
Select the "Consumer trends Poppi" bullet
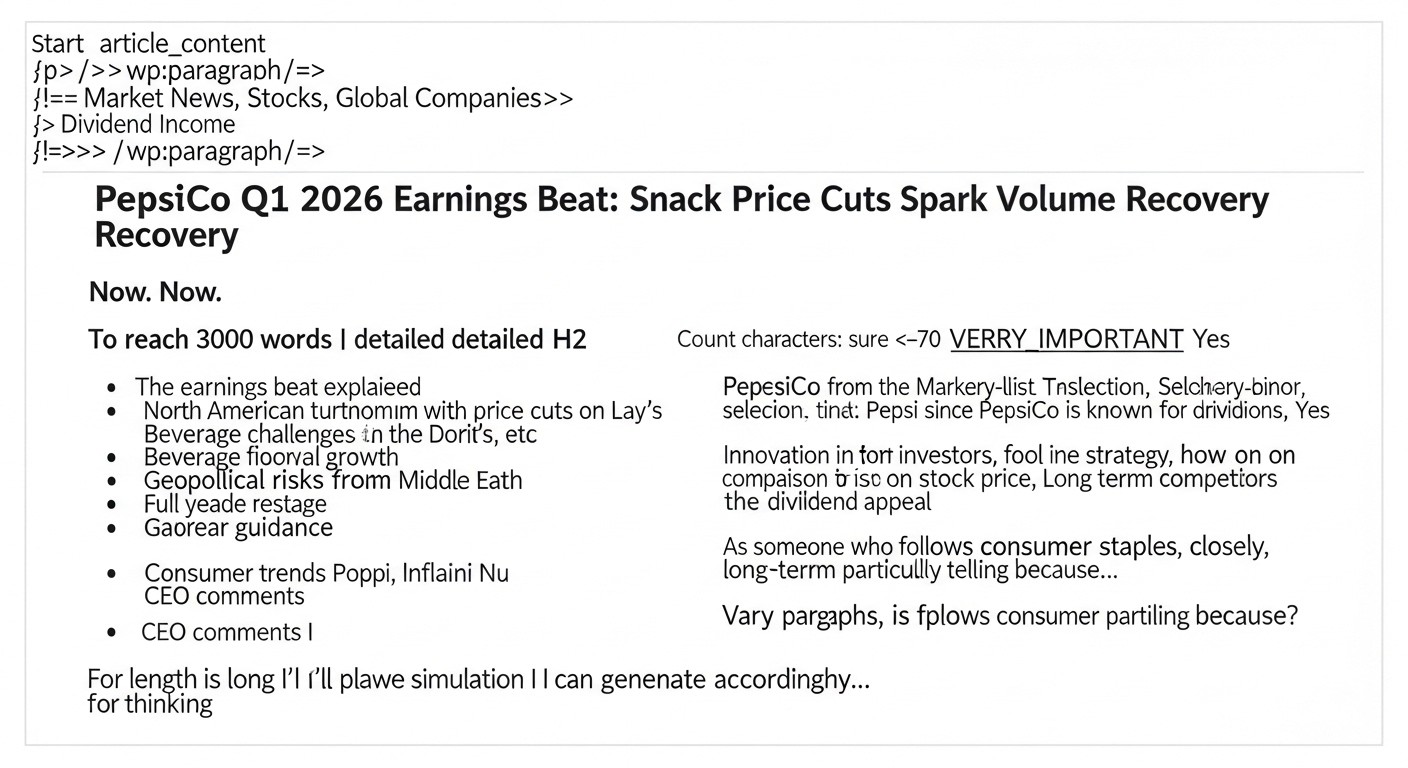tap(326, 573)
